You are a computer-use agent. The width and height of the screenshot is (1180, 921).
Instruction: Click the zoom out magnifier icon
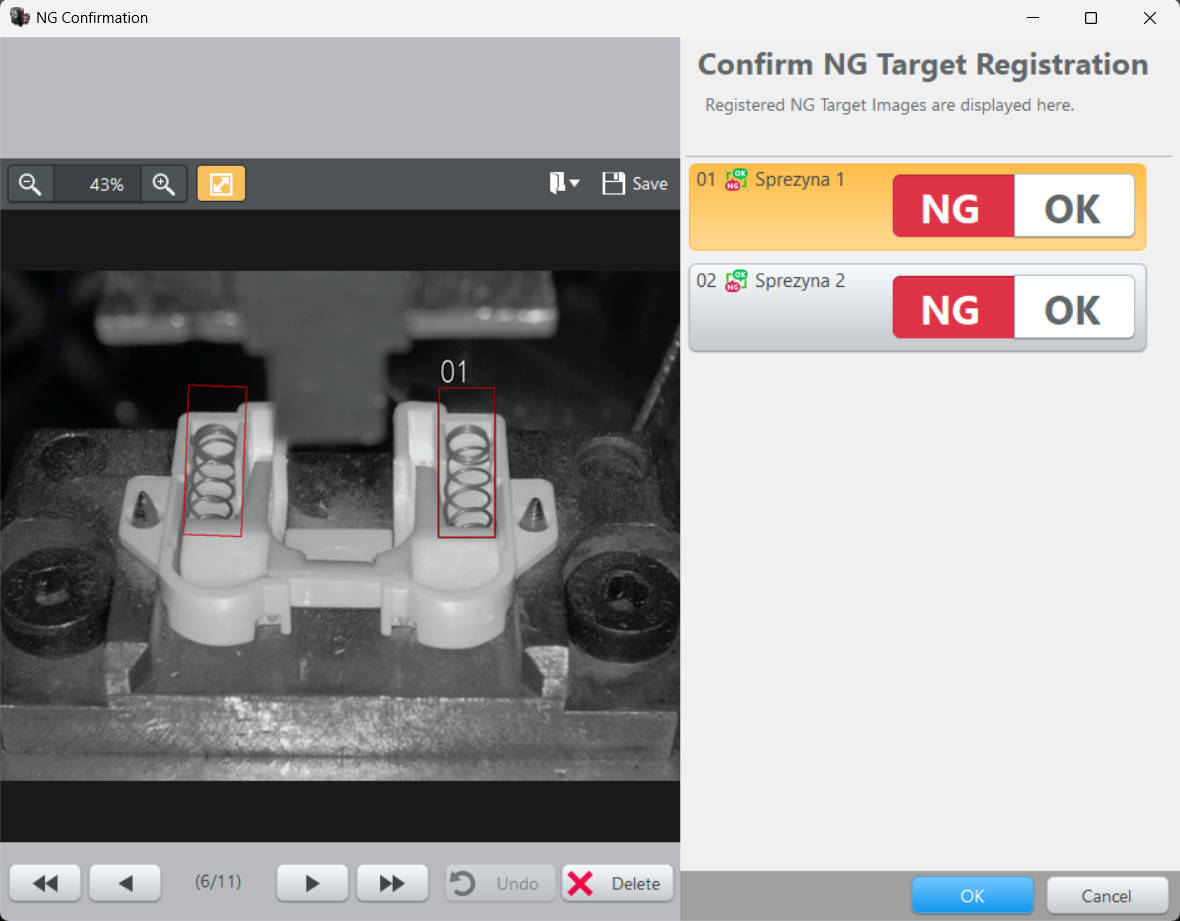[31, 184]
